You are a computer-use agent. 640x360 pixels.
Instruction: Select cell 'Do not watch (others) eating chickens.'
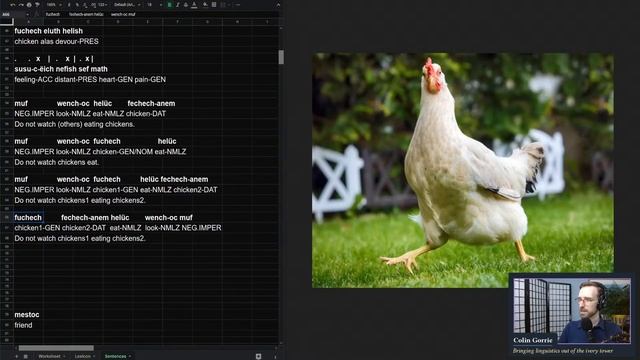pyautogui.click(x=75, y=124)
